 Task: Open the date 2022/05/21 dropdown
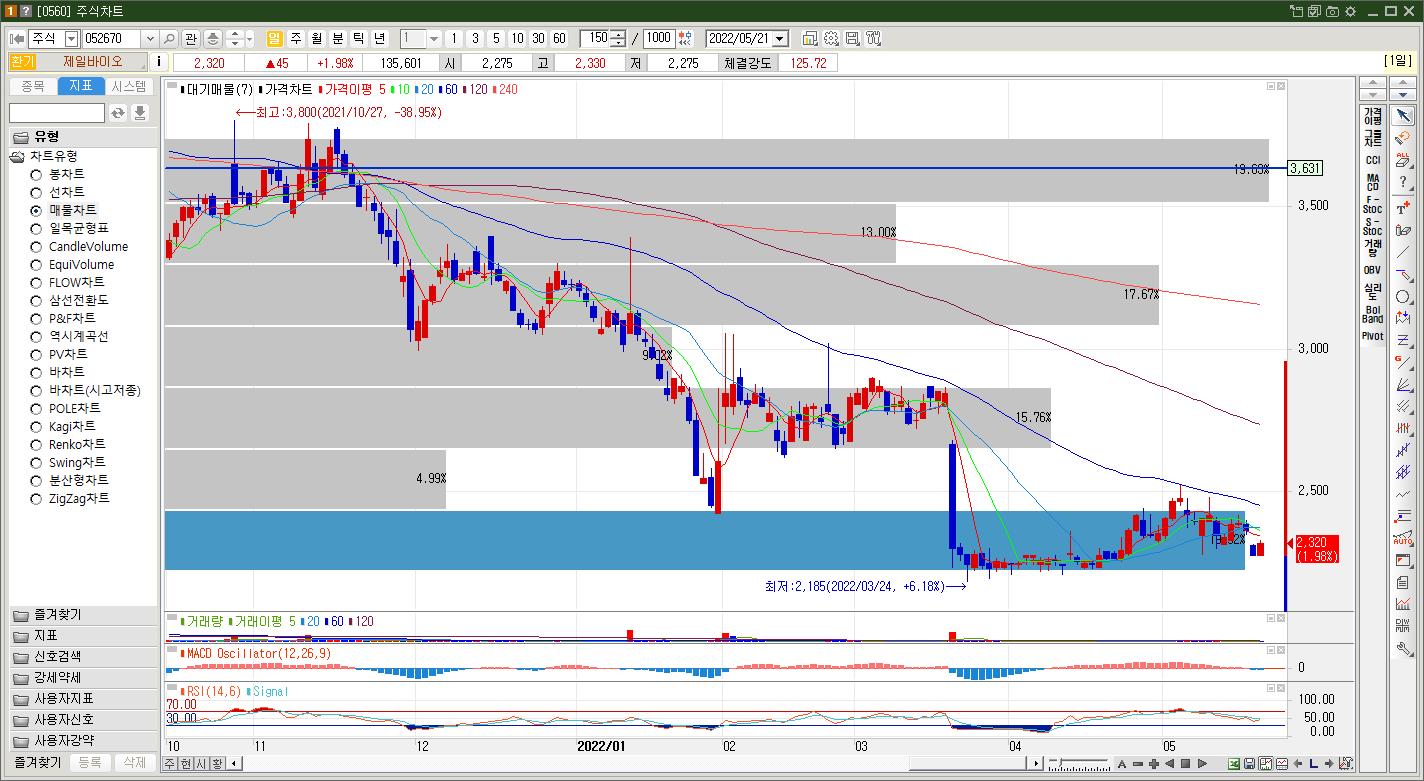780,38
